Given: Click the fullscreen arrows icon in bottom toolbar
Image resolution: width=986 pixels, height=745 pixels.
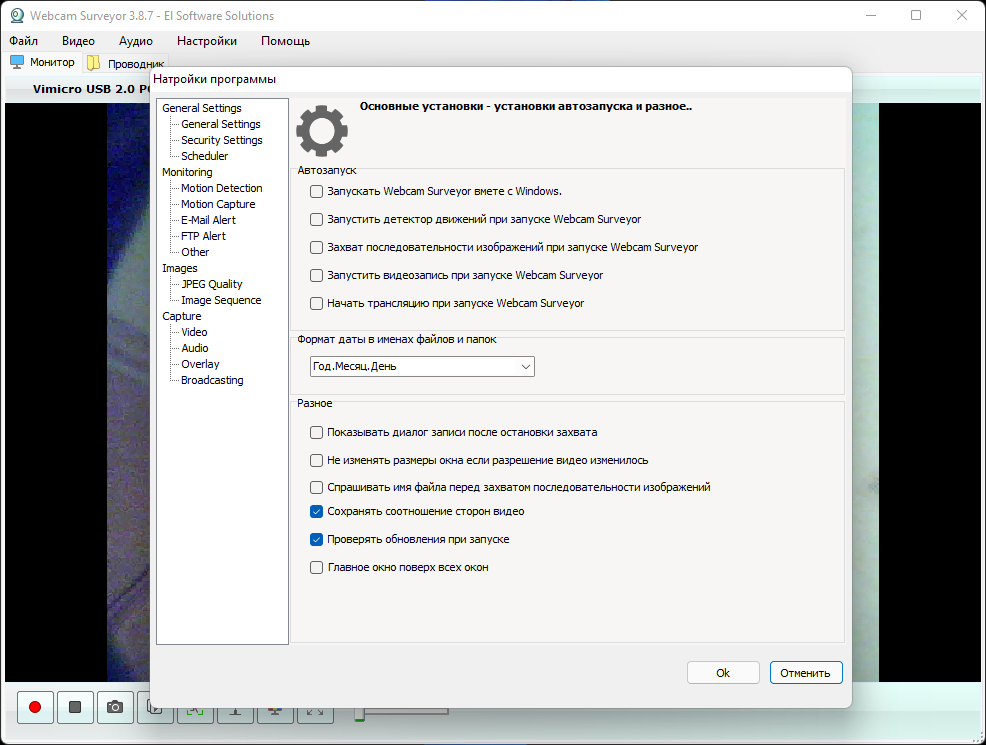Looking at the screenshot, I should [x=315, y=713].
